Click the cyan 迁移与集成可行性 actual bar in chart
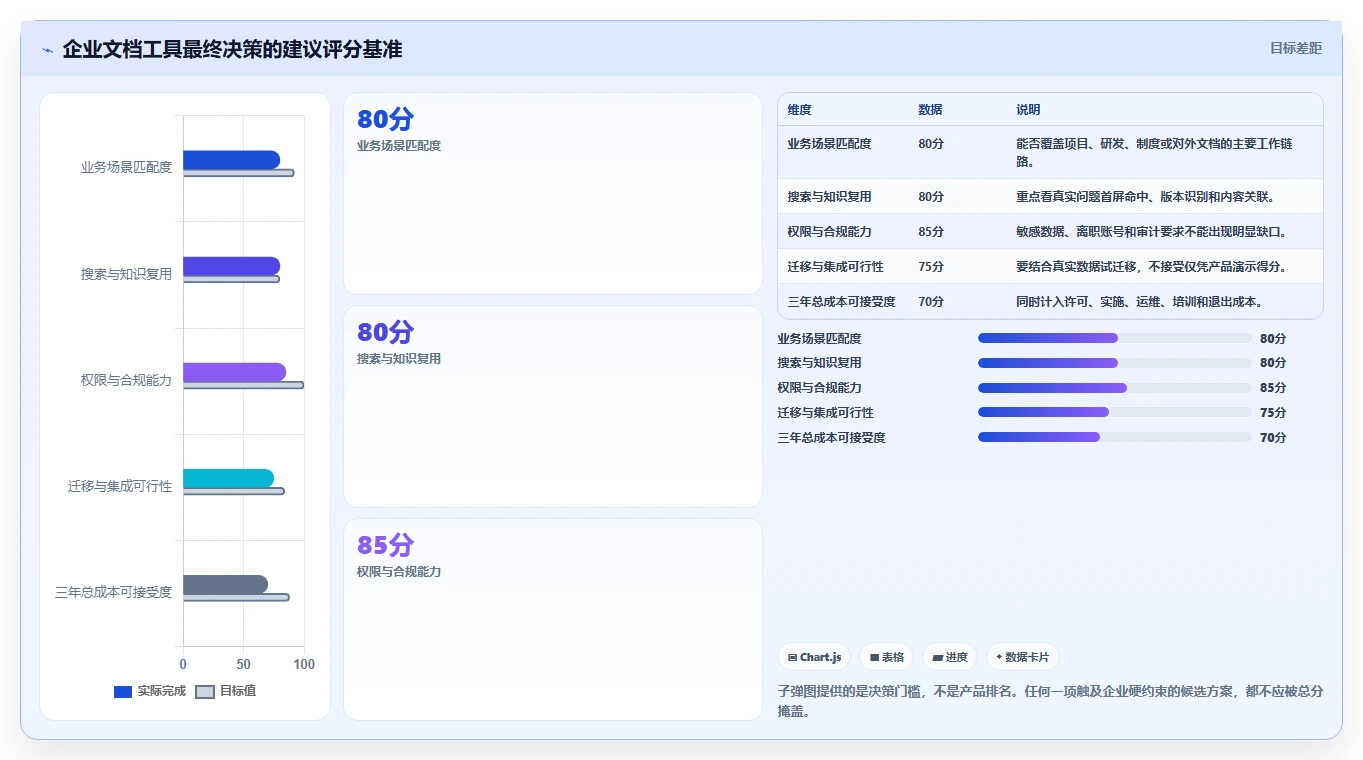Viewport: 1363px width, 760px height. pos(228,478)
